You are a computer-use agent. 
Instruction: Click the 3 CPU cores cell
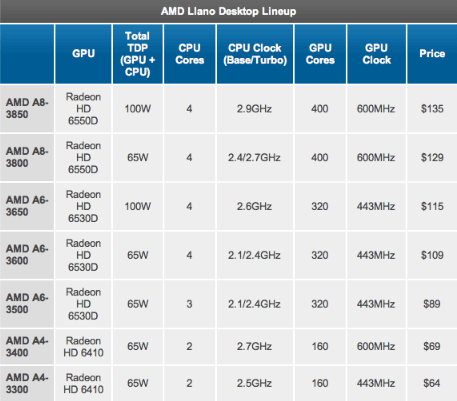(x=189, y=304)
